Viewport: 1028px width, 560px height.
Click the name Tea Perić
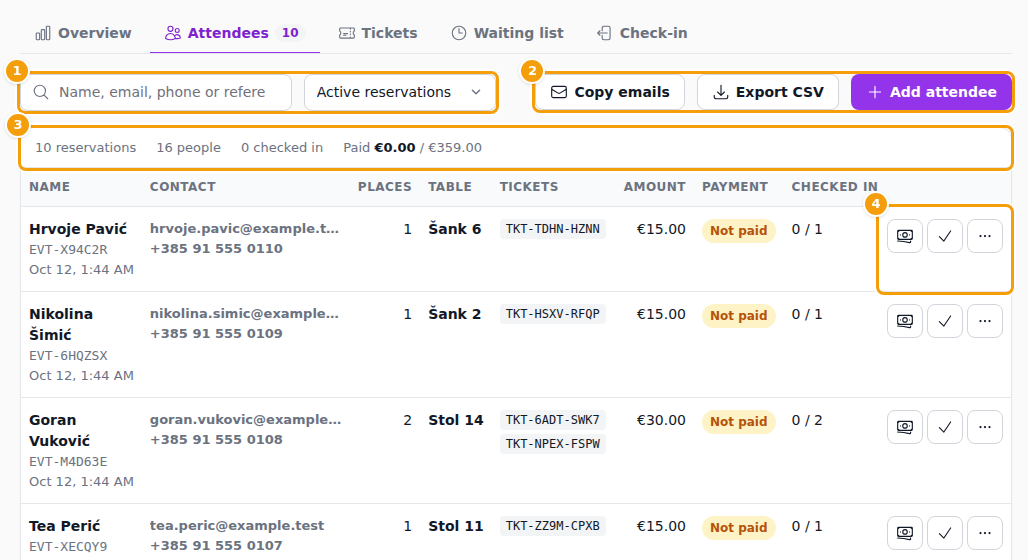[x=65, y=526]
